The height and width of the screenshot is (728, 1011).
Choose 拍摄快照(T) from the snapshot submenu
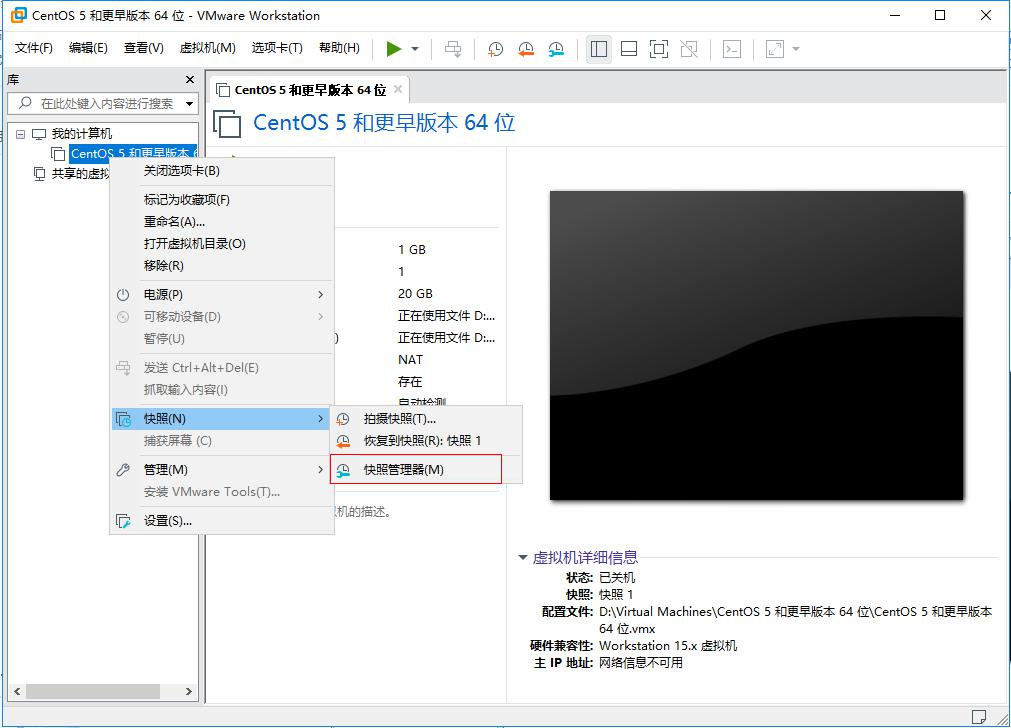coord(399,419)
